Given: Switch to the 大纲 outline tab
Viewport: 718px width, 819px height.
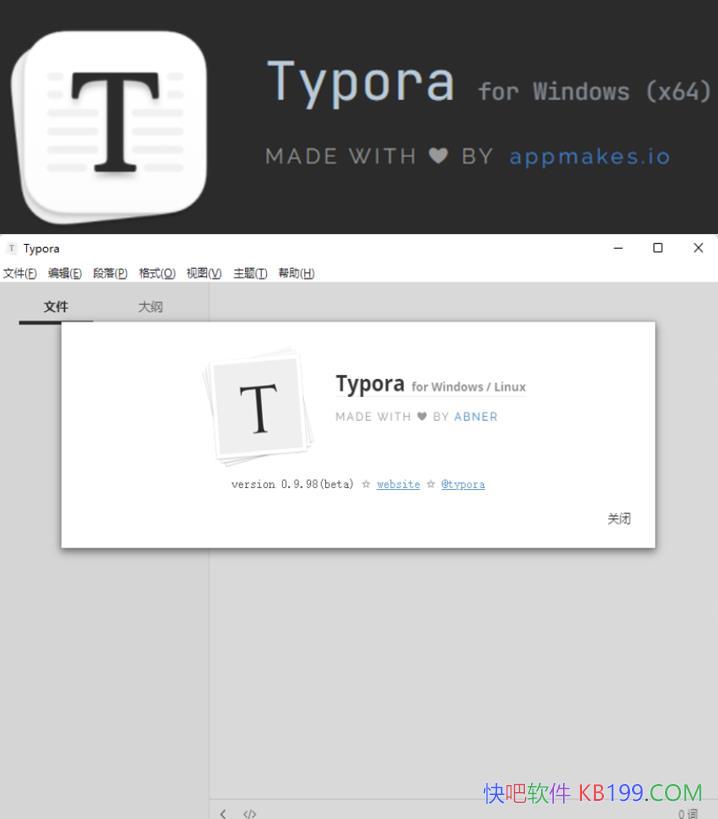Looking at the screenshot, I should (x=150, y=307).
